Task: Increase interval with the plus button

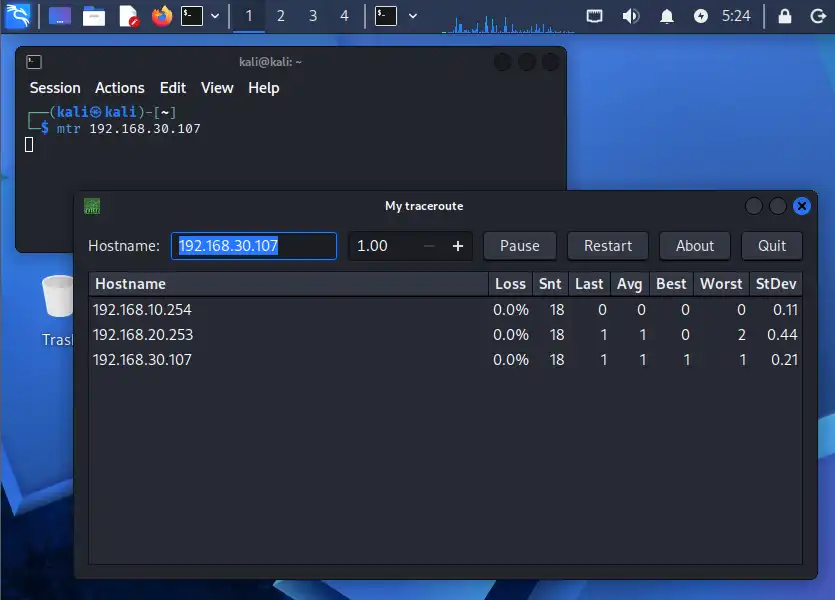Action: click(x=458, y=246)
